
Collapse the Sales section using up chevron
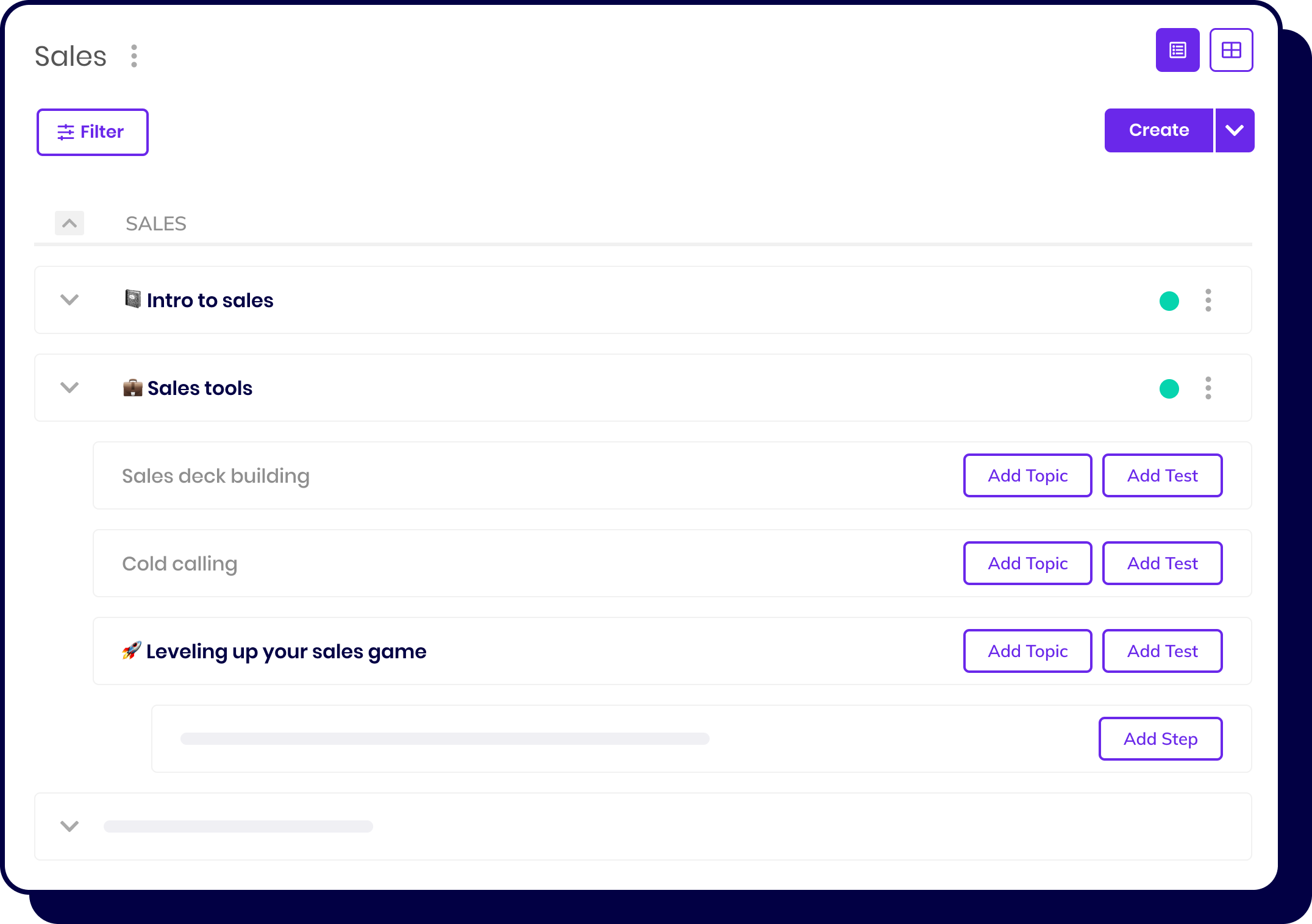[69, 223]
